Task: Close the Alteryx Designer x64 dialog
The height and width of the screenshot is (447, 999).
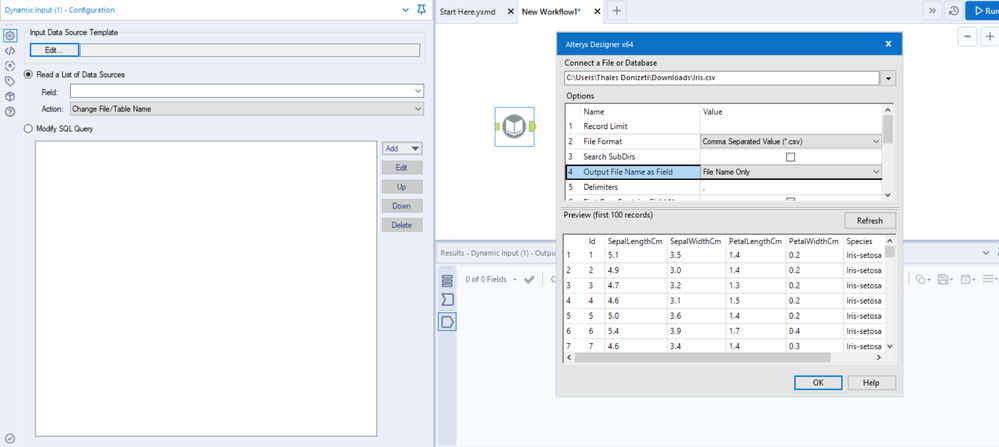Action: tap(888, 45)
